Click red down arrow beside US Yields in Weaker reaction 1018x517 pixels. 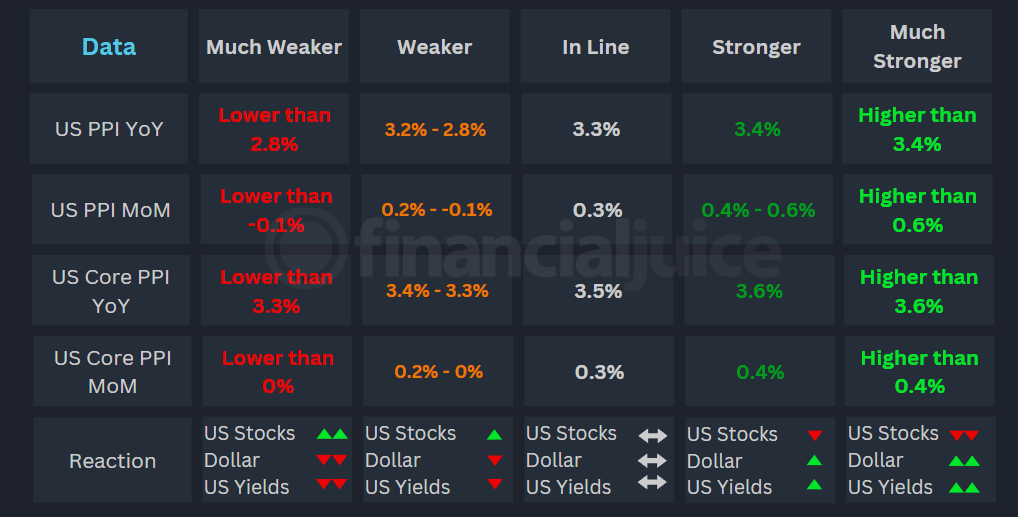[x=494, y=487]
